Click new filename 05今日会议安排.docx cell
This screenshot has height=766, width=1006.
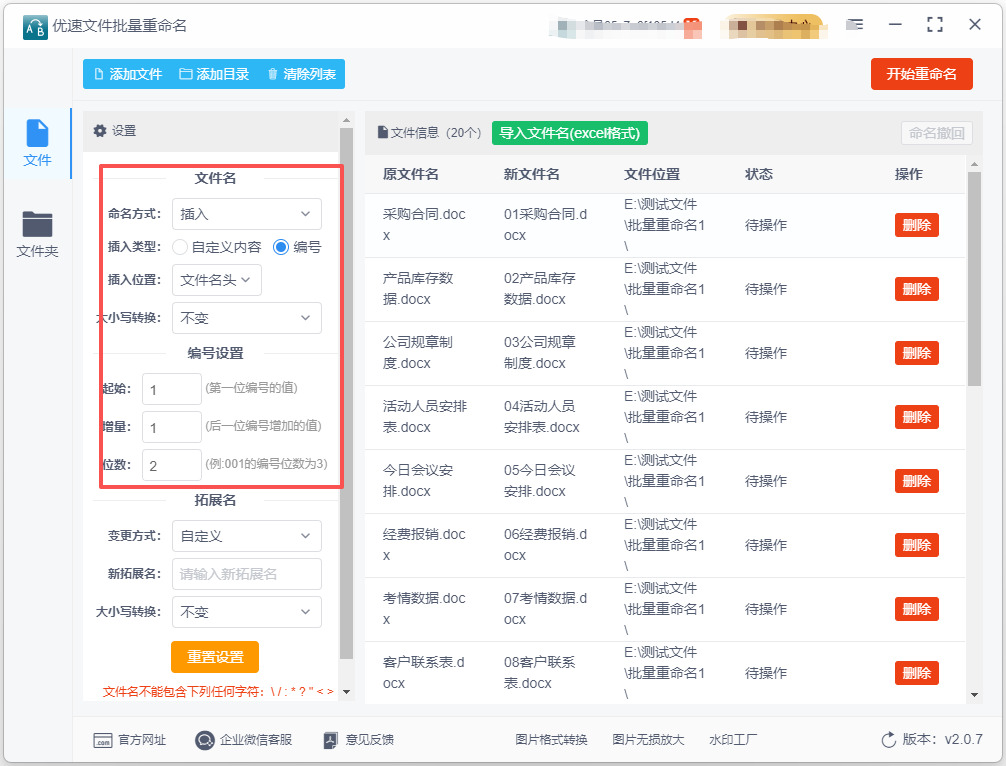point(540,481)
